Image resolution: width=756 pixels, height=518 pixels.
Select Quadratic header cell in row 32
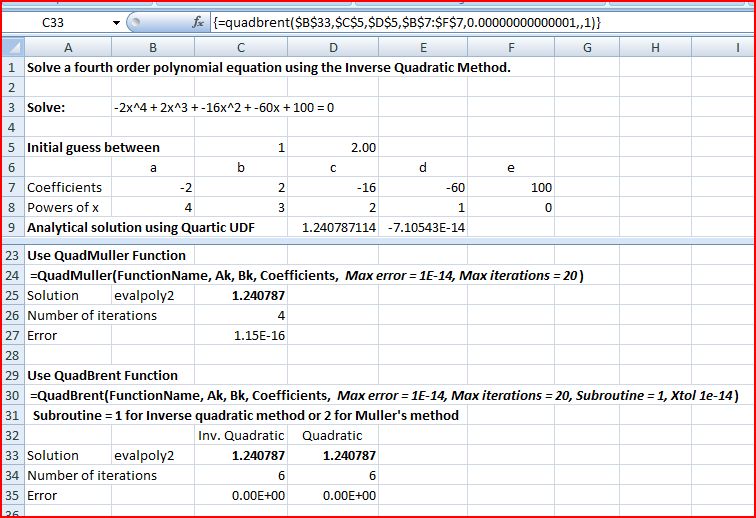[333, 435]
